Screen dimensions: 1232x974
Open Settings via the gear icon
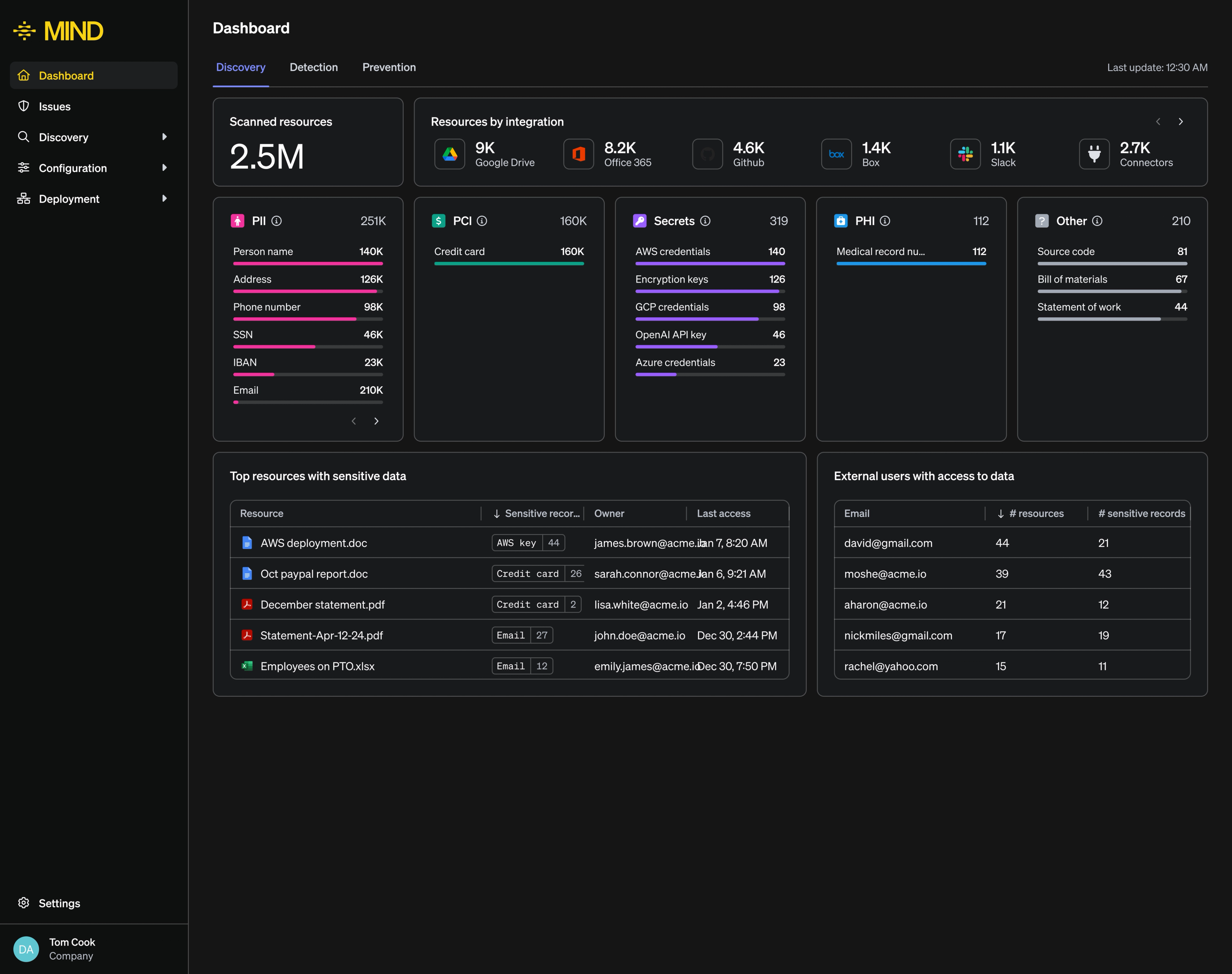click(x=23, y=903)
